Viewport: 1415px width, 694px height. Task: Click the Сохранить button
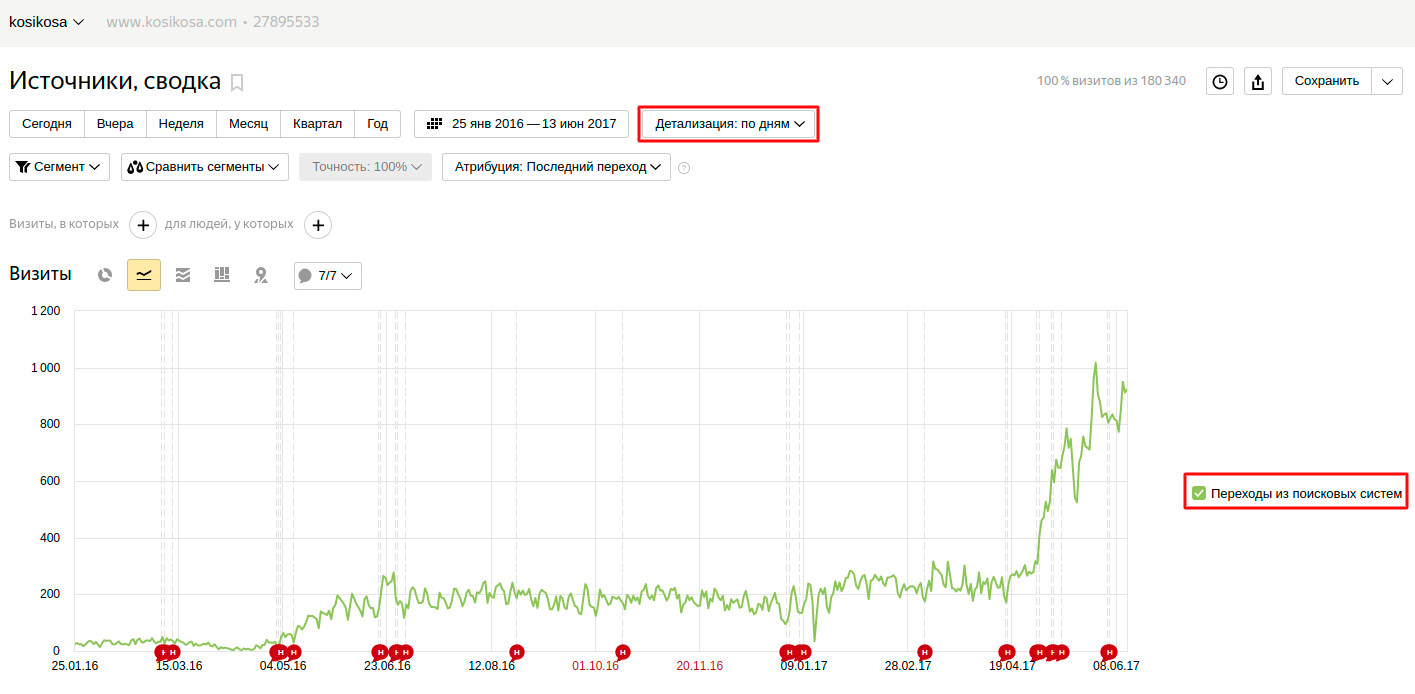click(1326, 81)
